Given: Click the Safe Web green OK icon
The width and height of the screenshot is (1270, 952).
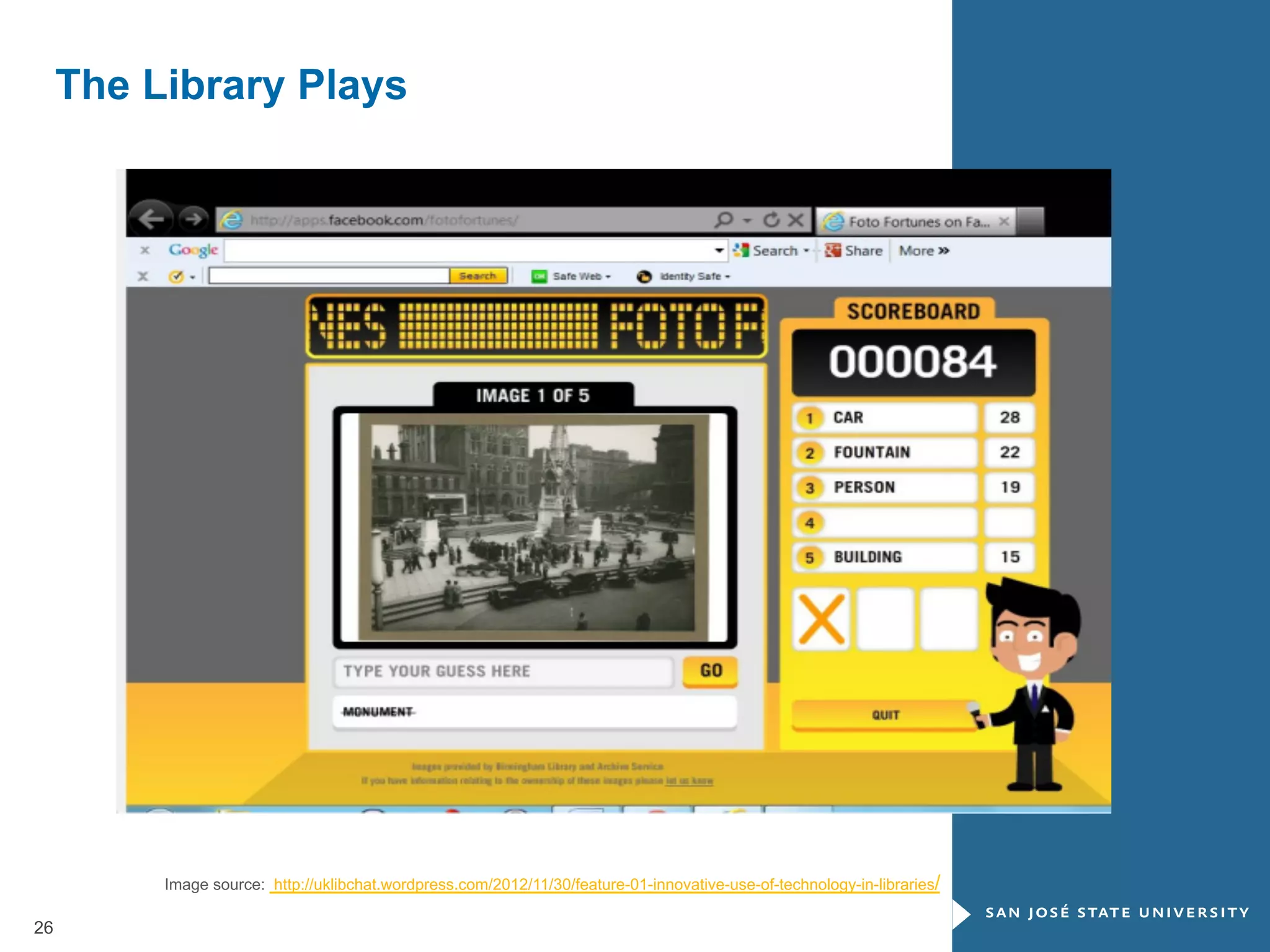Looking at the screenshot, I should (x=539, y=276).
